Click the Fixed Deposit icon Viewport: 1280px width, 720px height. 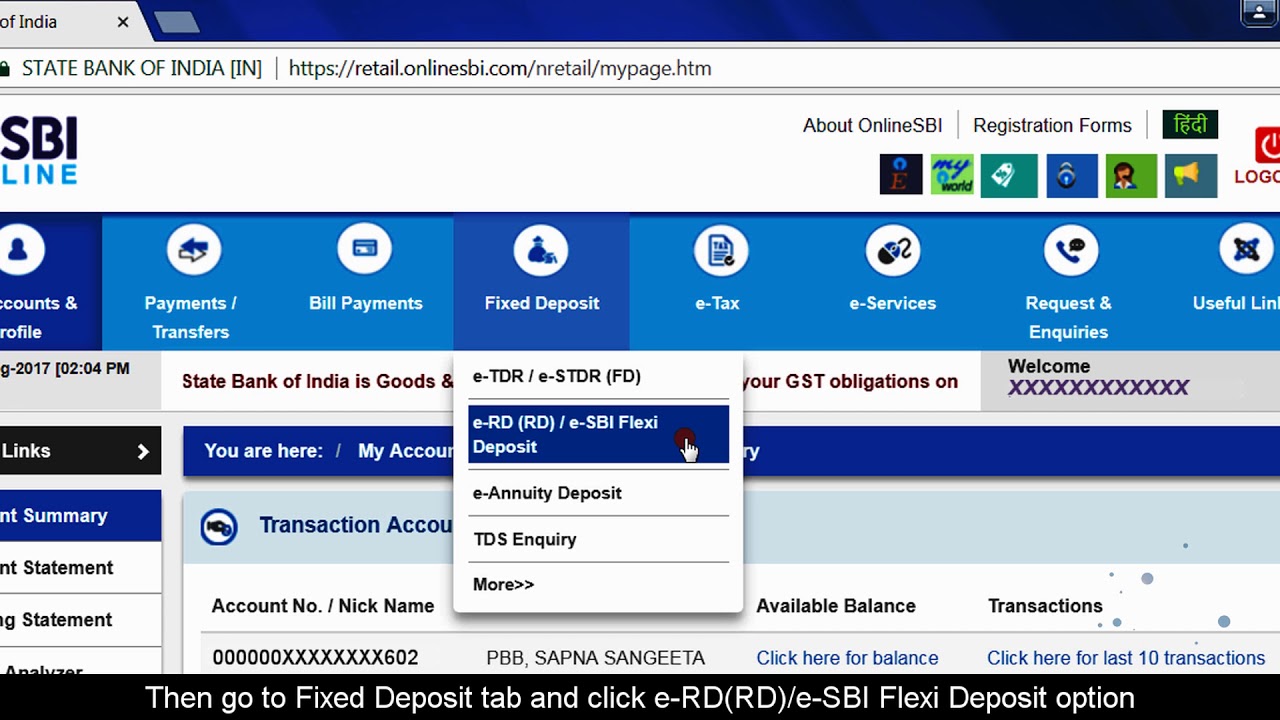tap(541, 250)
